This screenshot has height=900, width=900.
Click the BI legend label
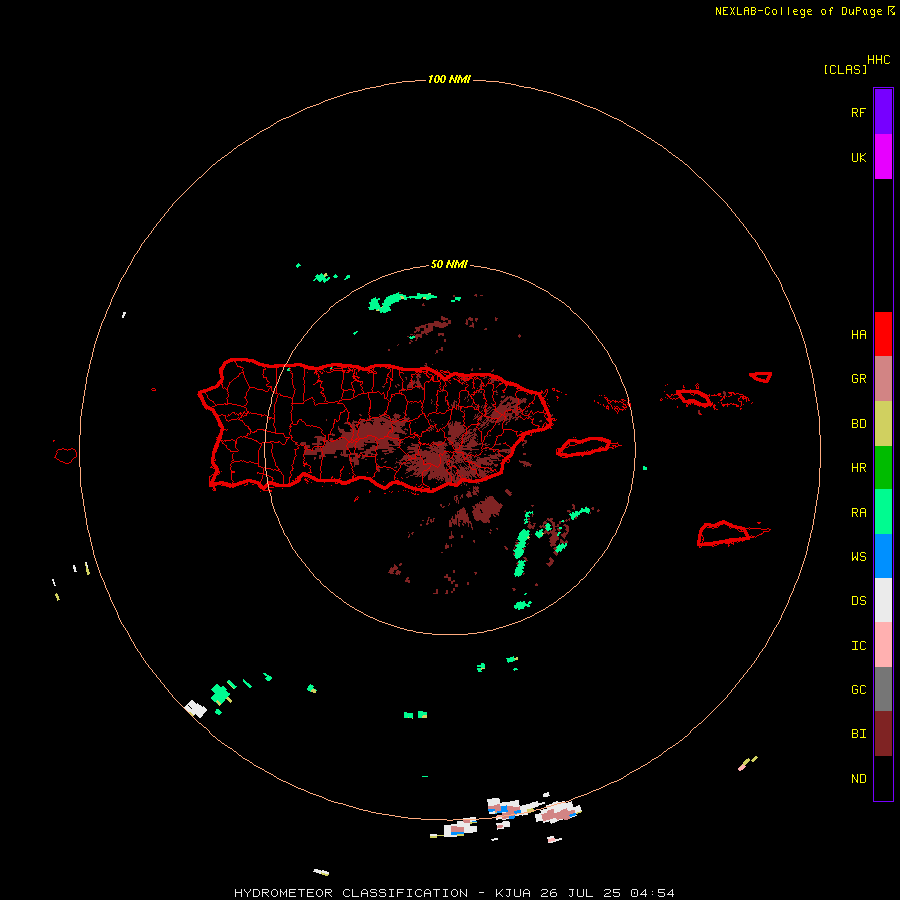point(859,734)
